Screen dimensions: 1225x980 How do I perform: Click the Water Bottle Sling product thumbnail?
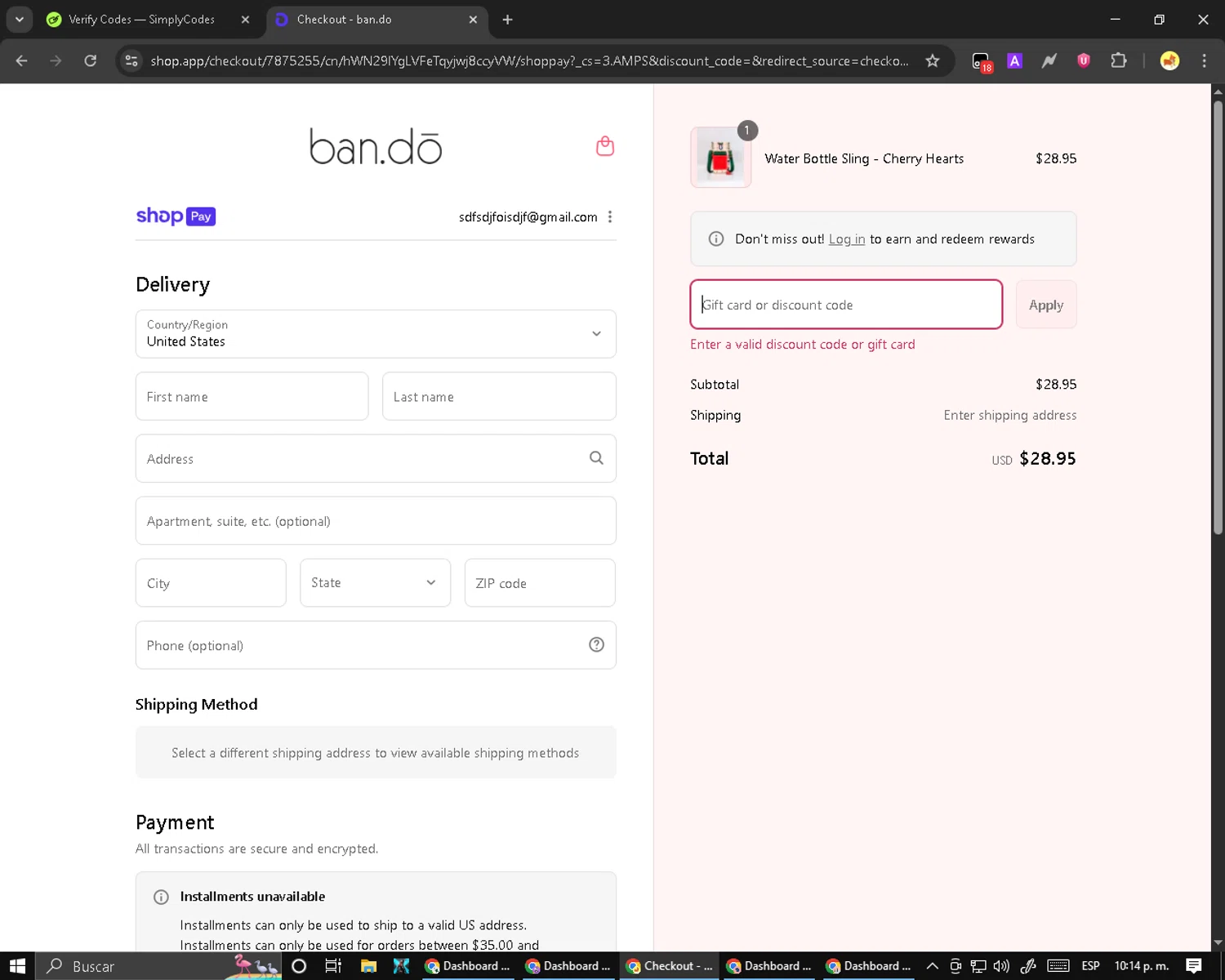pyautogui.click(x=720, y=158)
